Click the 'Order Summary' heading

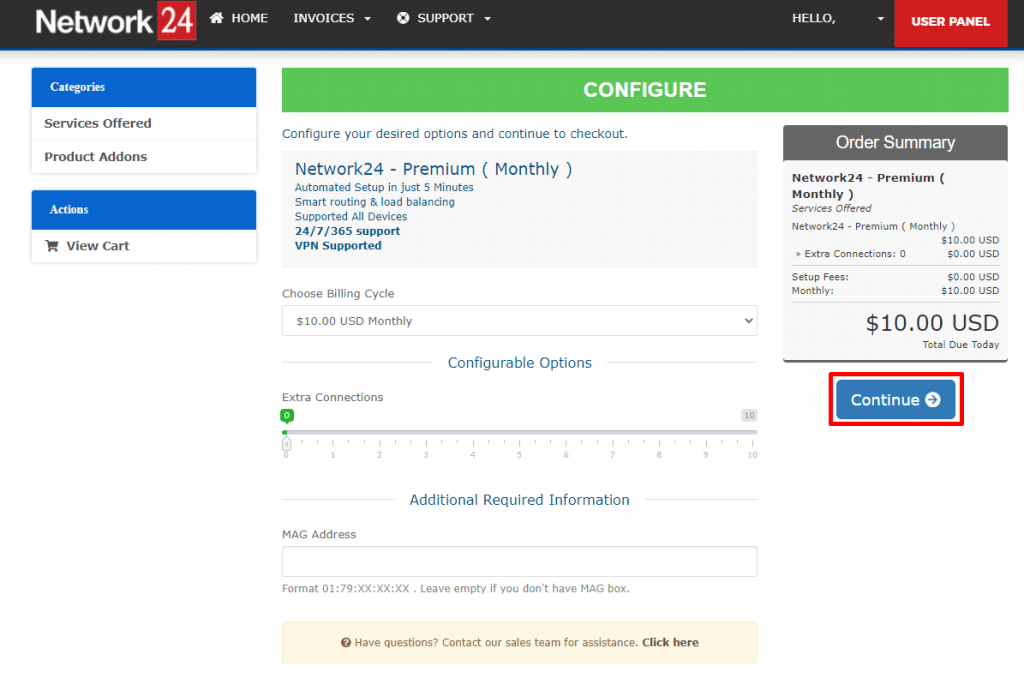click(895, 142)
